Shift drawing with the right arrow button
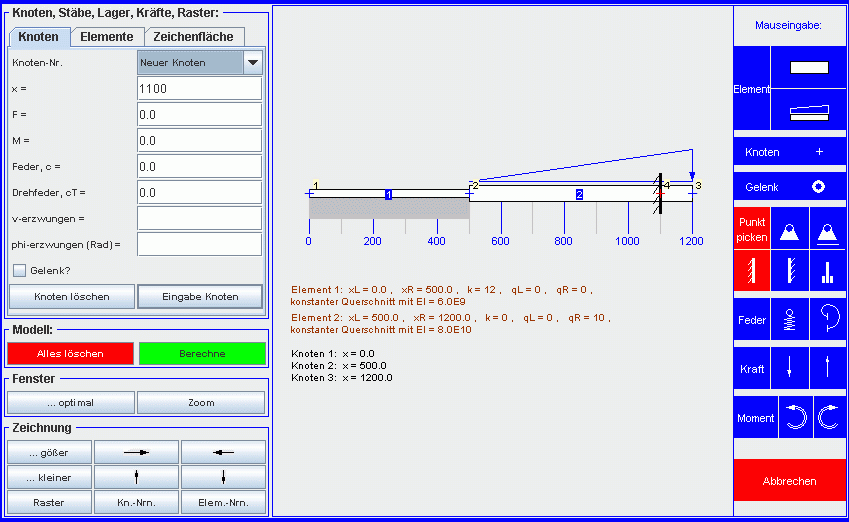This screenshot has width=849, height=522. 136,452
